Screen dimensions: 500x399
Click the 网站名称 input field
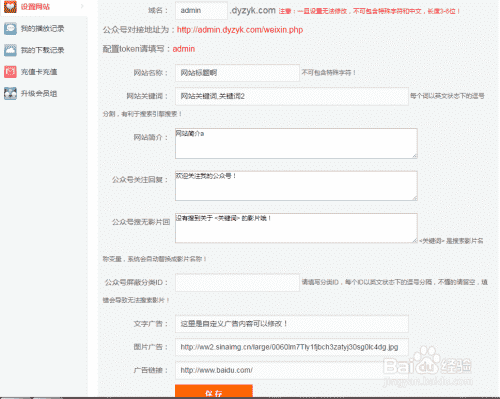pyautogui.click(x=237, y=73)
